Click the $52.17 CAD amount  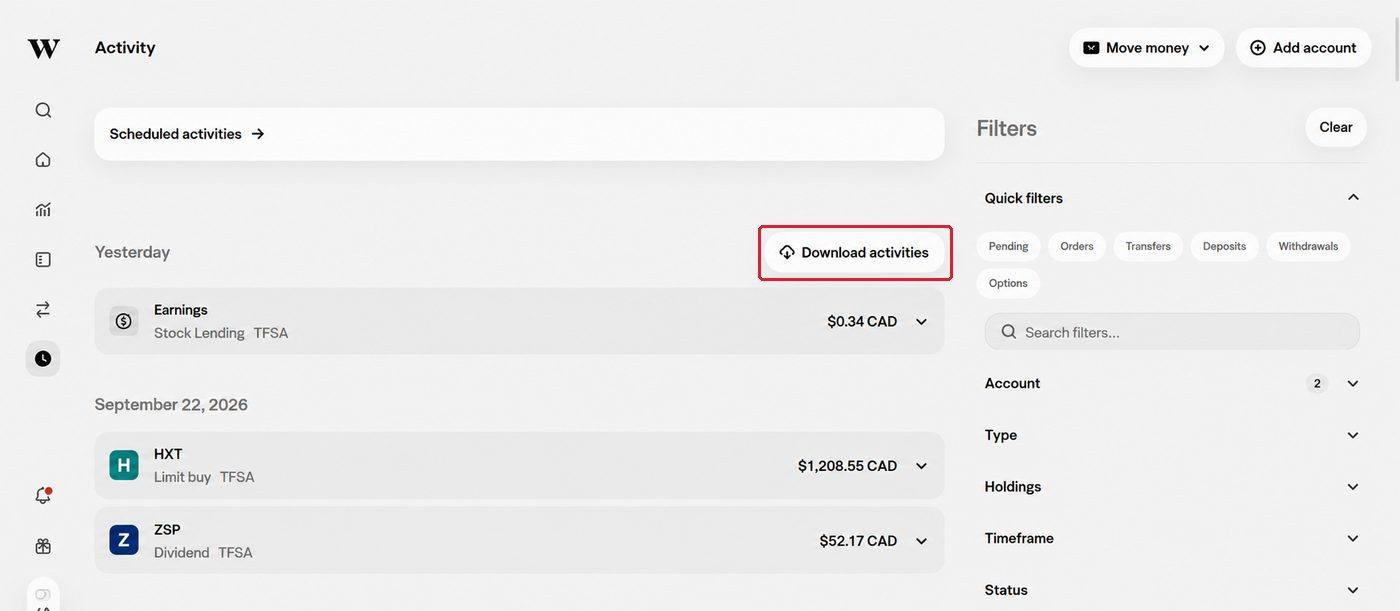point(858,541)
